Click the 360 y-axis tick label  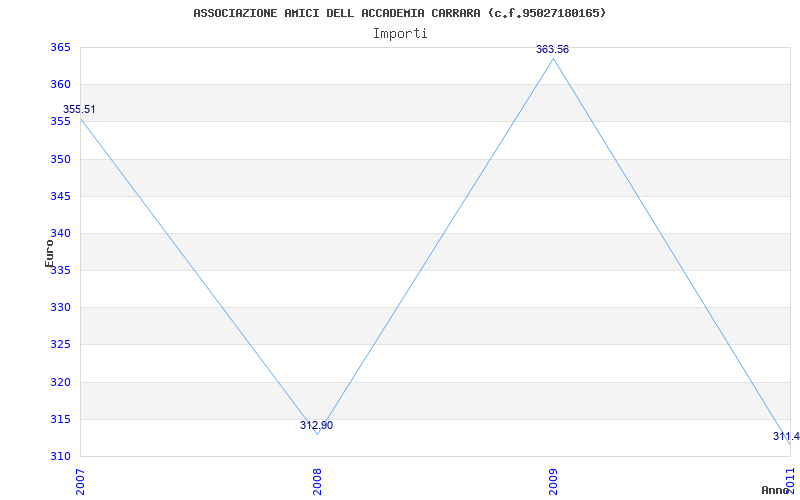[60, 85]
